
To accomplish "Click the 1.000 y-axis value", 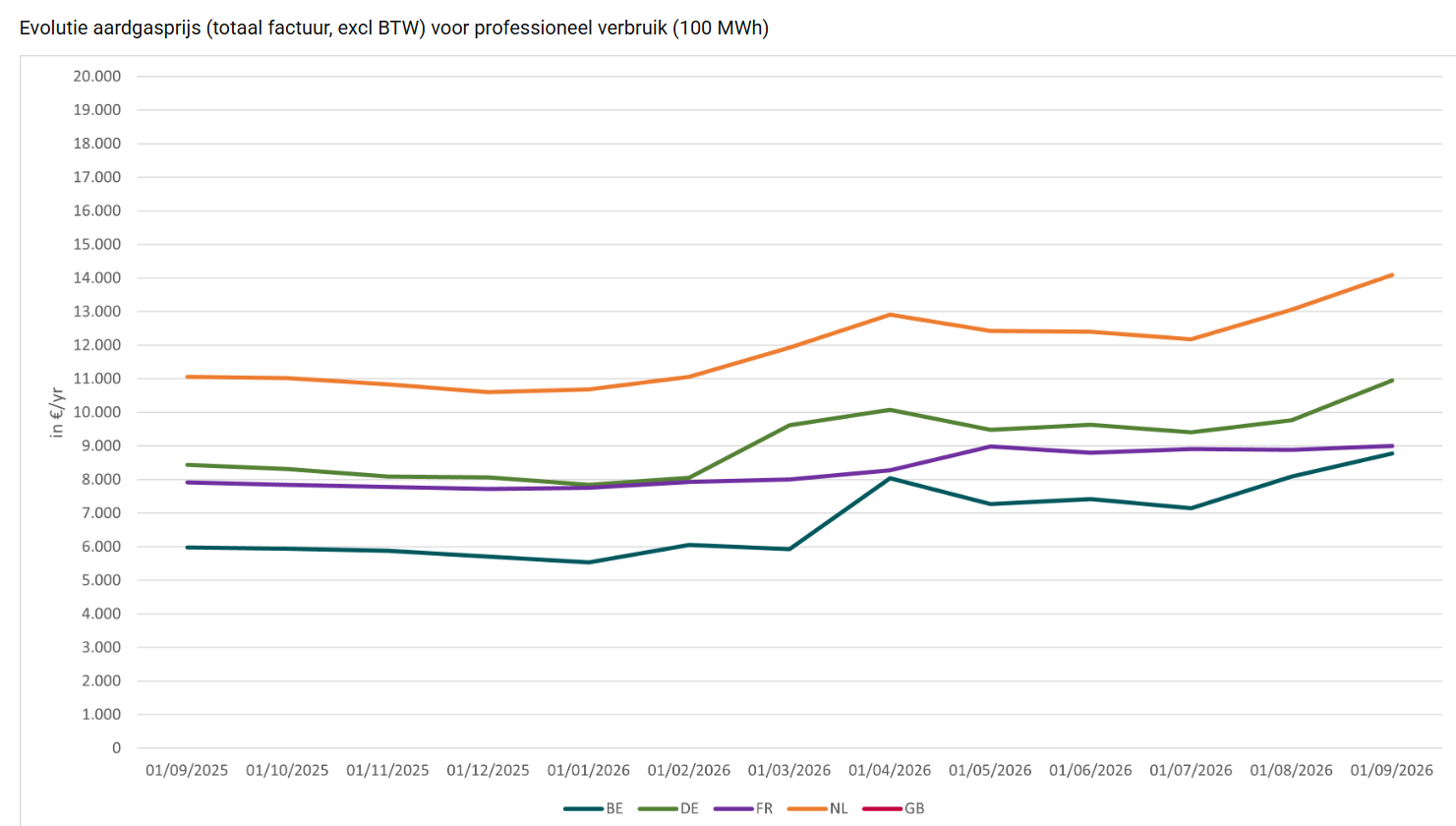I will pyautogui.click(x=101, y=714).
